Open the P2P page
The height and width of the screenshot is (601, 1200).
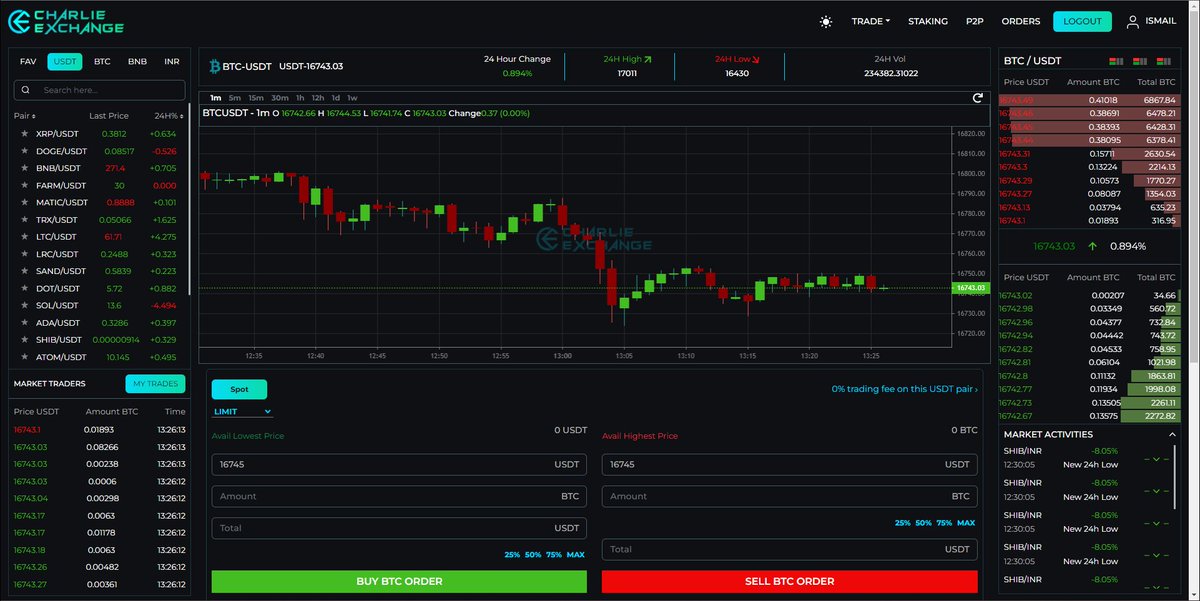pos(975,21)
